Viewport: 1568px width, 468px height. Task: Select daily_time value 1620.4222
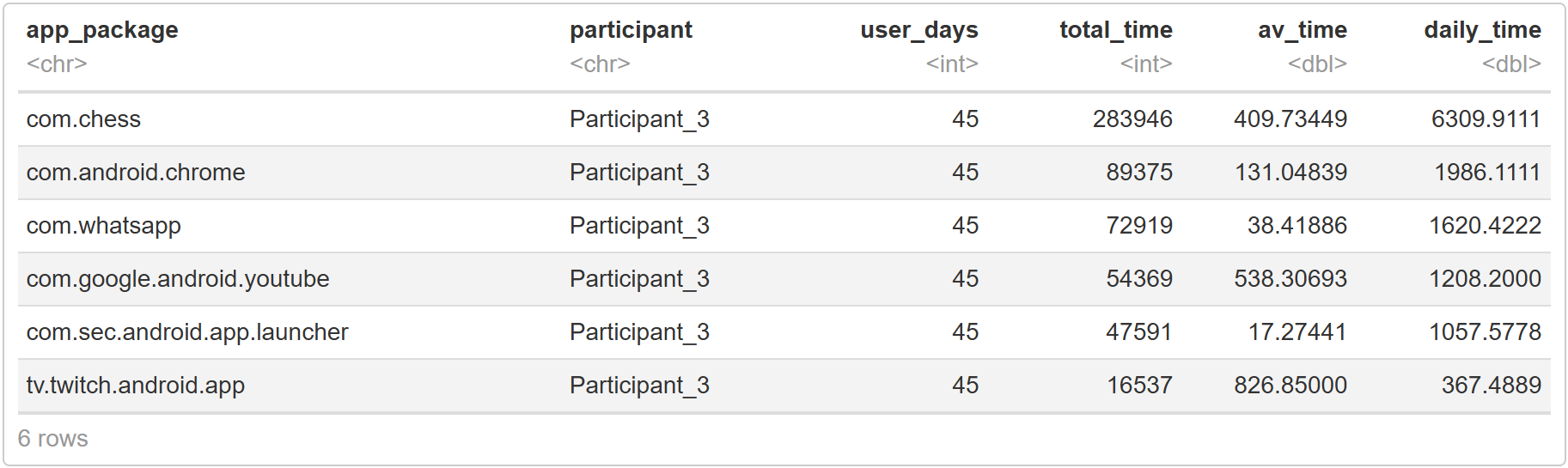click(x=1485, y=226)
